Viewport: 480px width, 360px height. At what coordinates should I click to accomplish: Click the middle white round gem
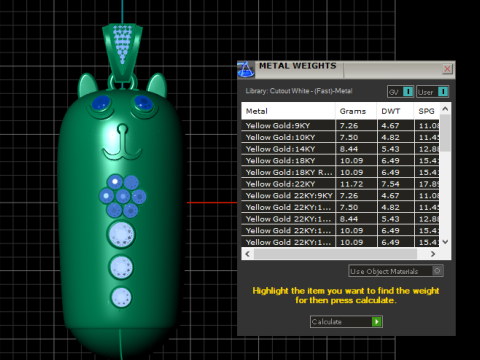point(121,267)
